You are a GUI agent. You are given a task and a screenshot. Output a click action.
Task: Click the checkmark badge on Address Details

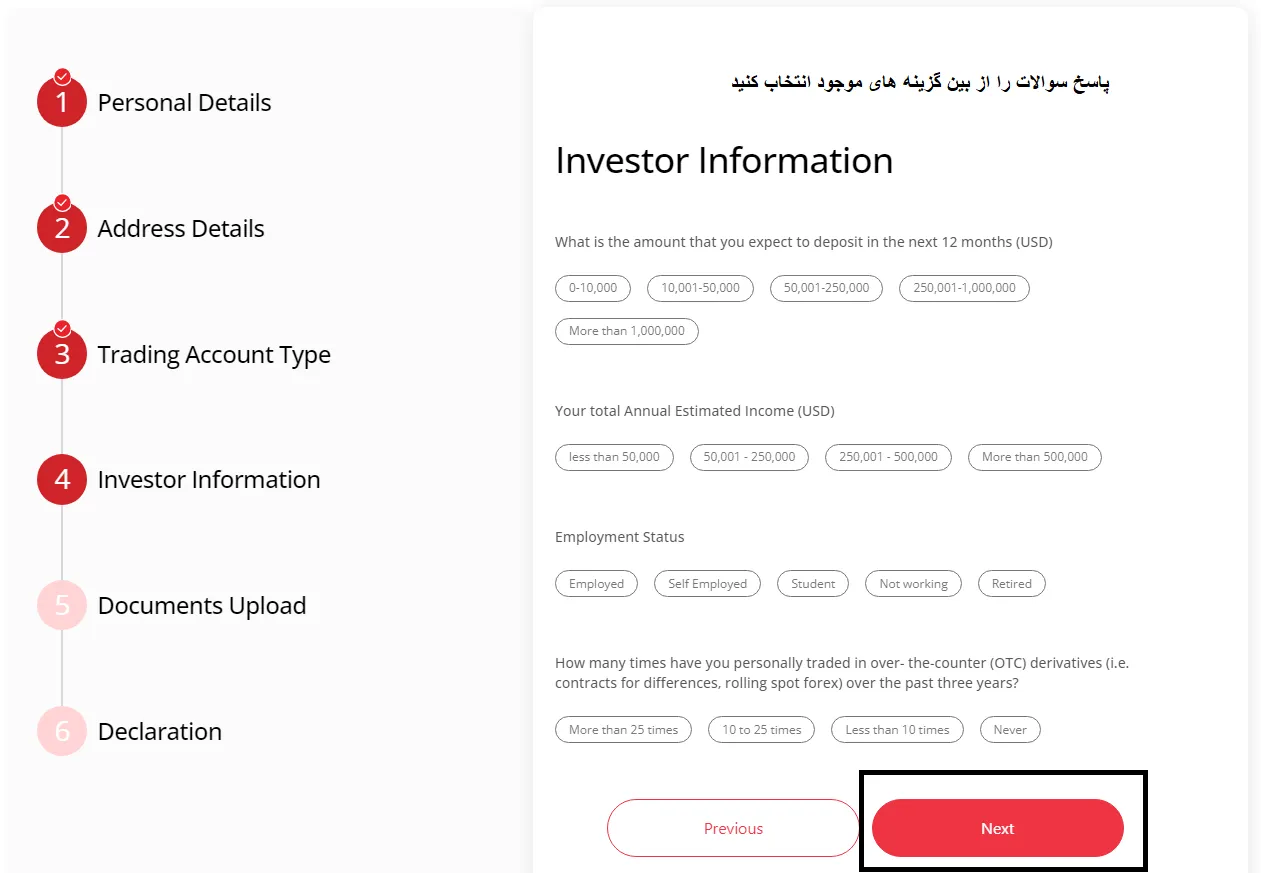click(61, 201)
